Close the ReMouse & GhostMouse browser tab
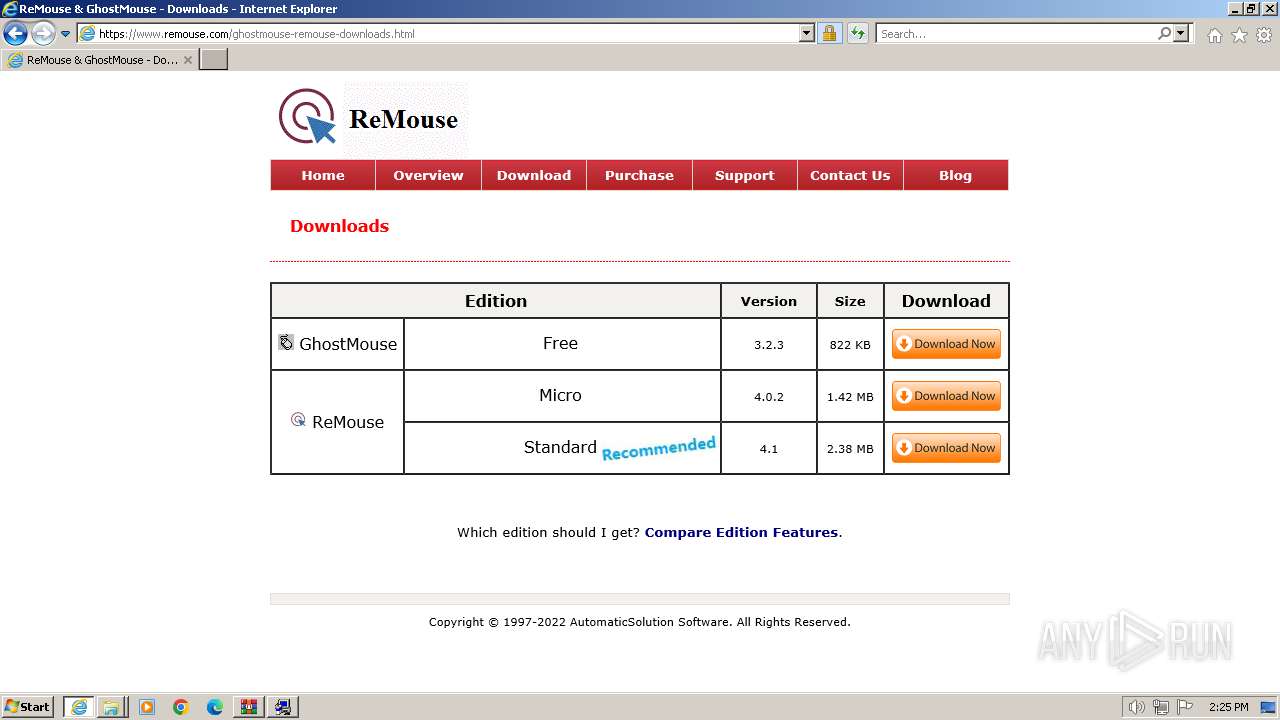Image resolution: width=1280 pixels, height=720 pixels. [188, 60]
